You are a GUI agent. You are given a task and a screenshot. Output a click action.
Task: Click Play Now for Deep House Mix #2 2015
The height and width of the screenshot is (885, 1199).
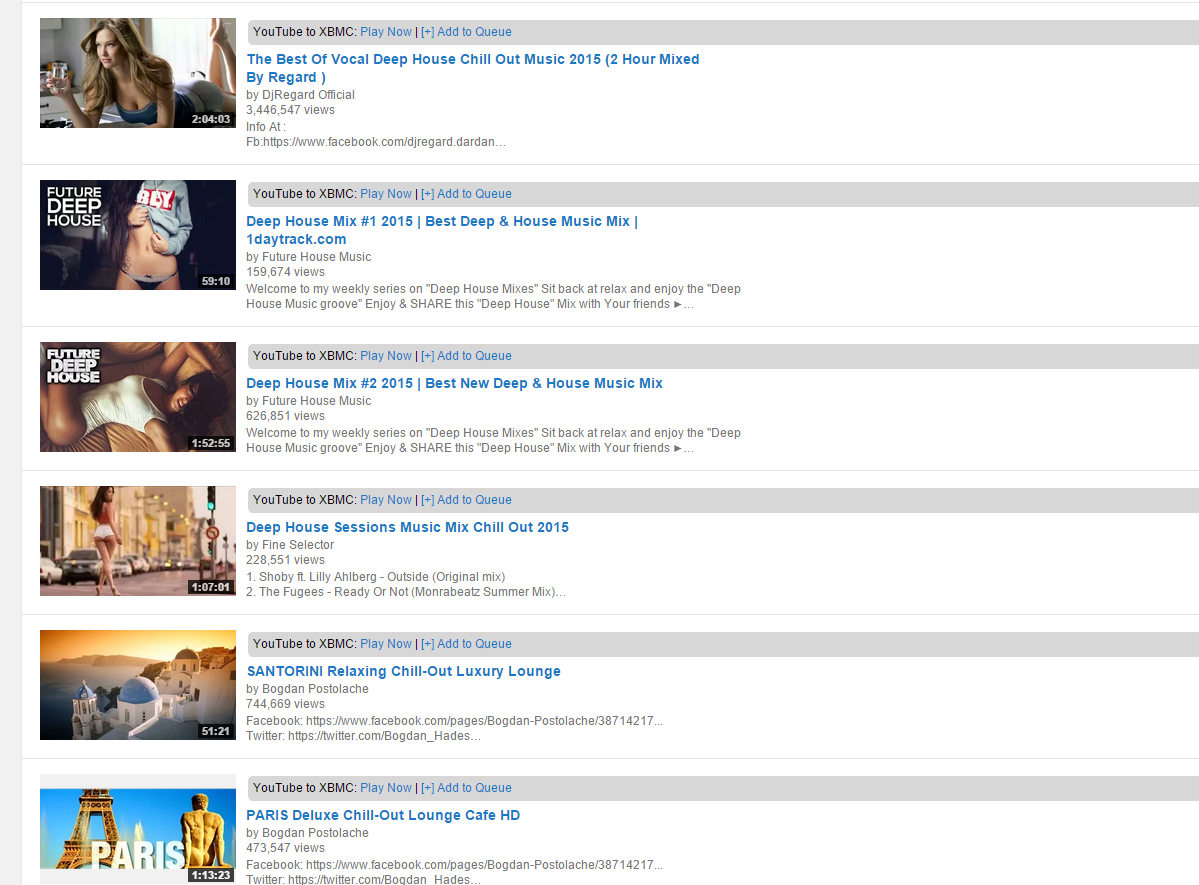tap(385, 356)
